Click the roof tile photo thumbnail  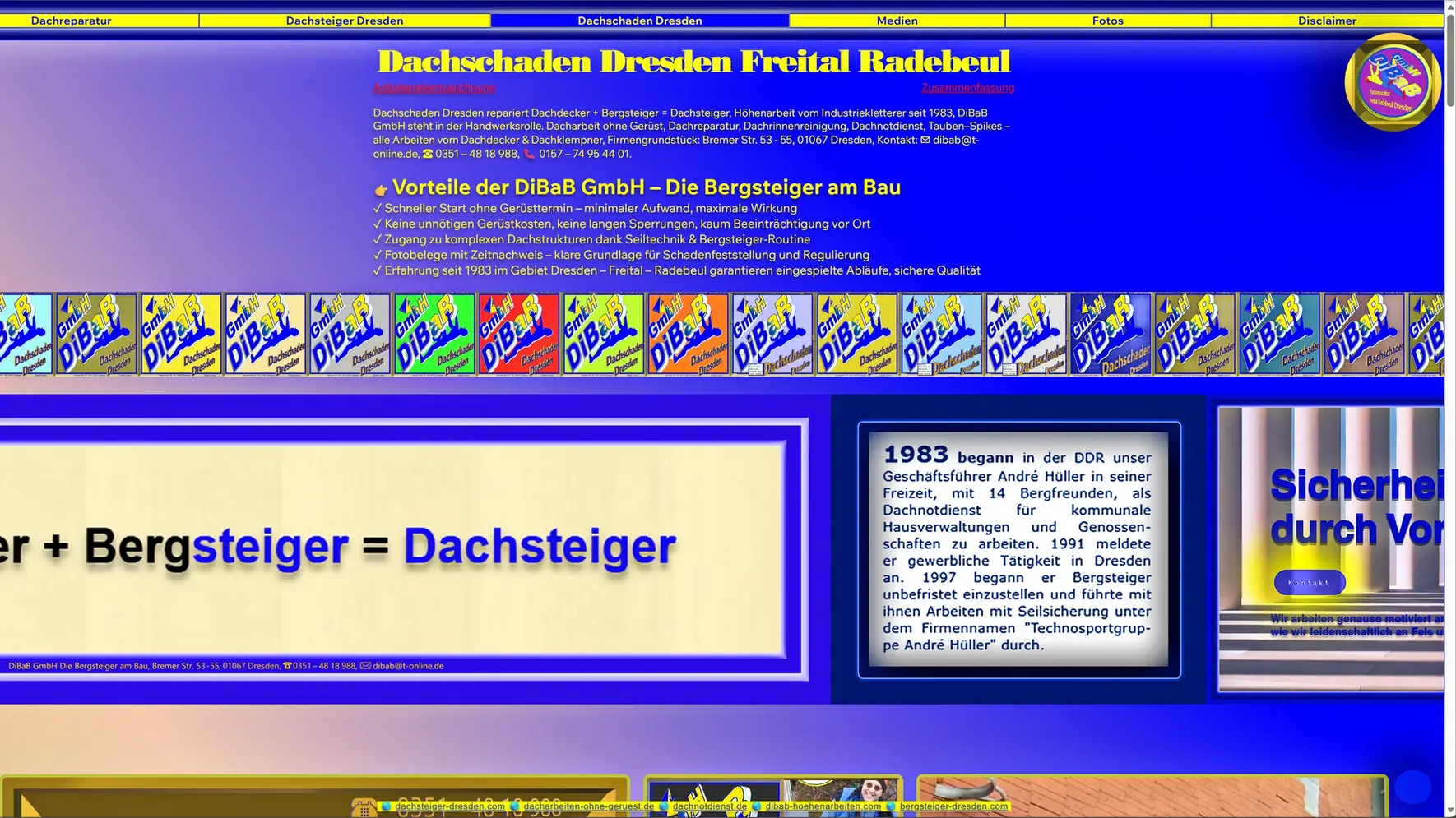(x=1152, y=797)
